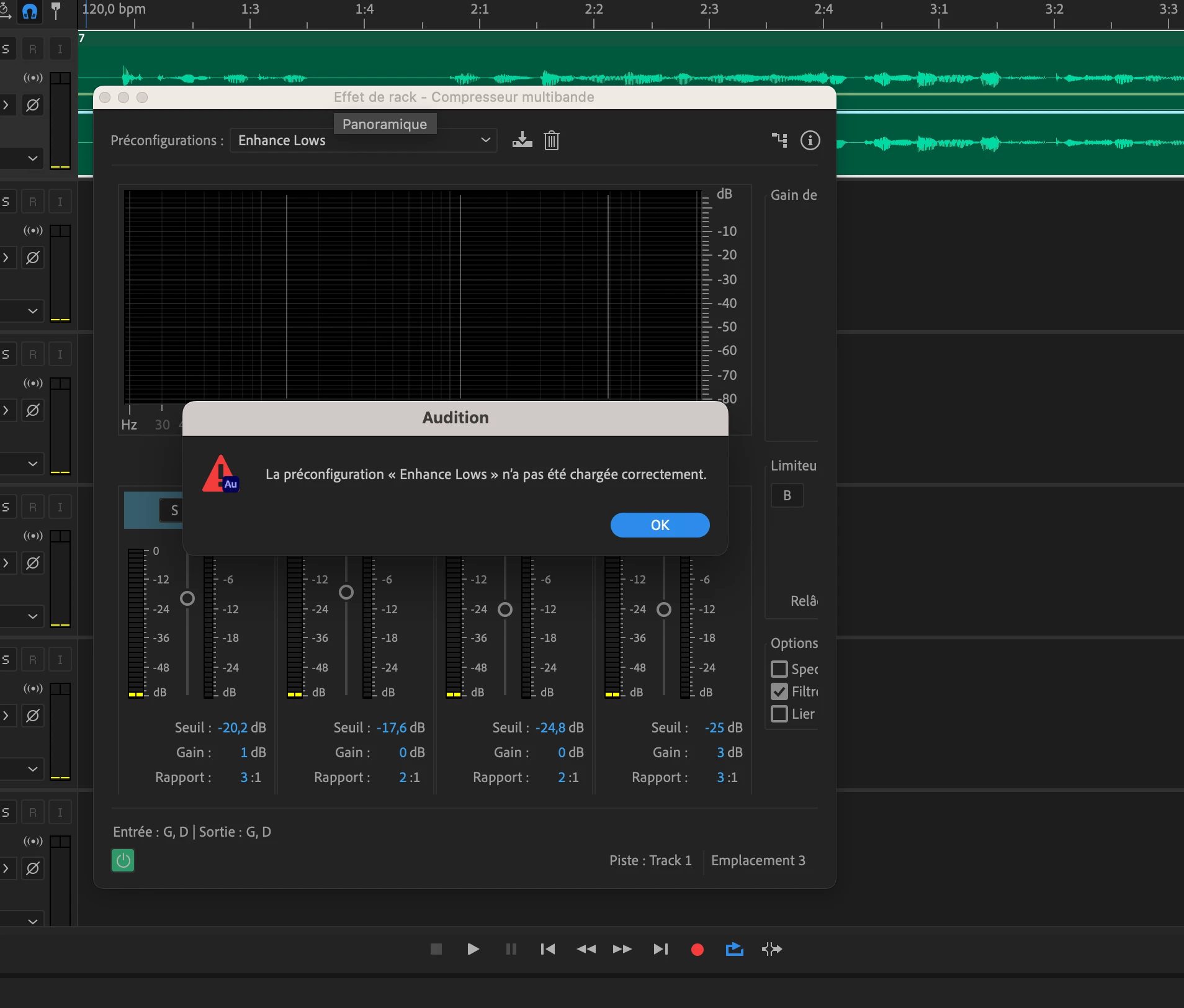
Task: Toggle the green effect power button
Action: coord(123,860)
